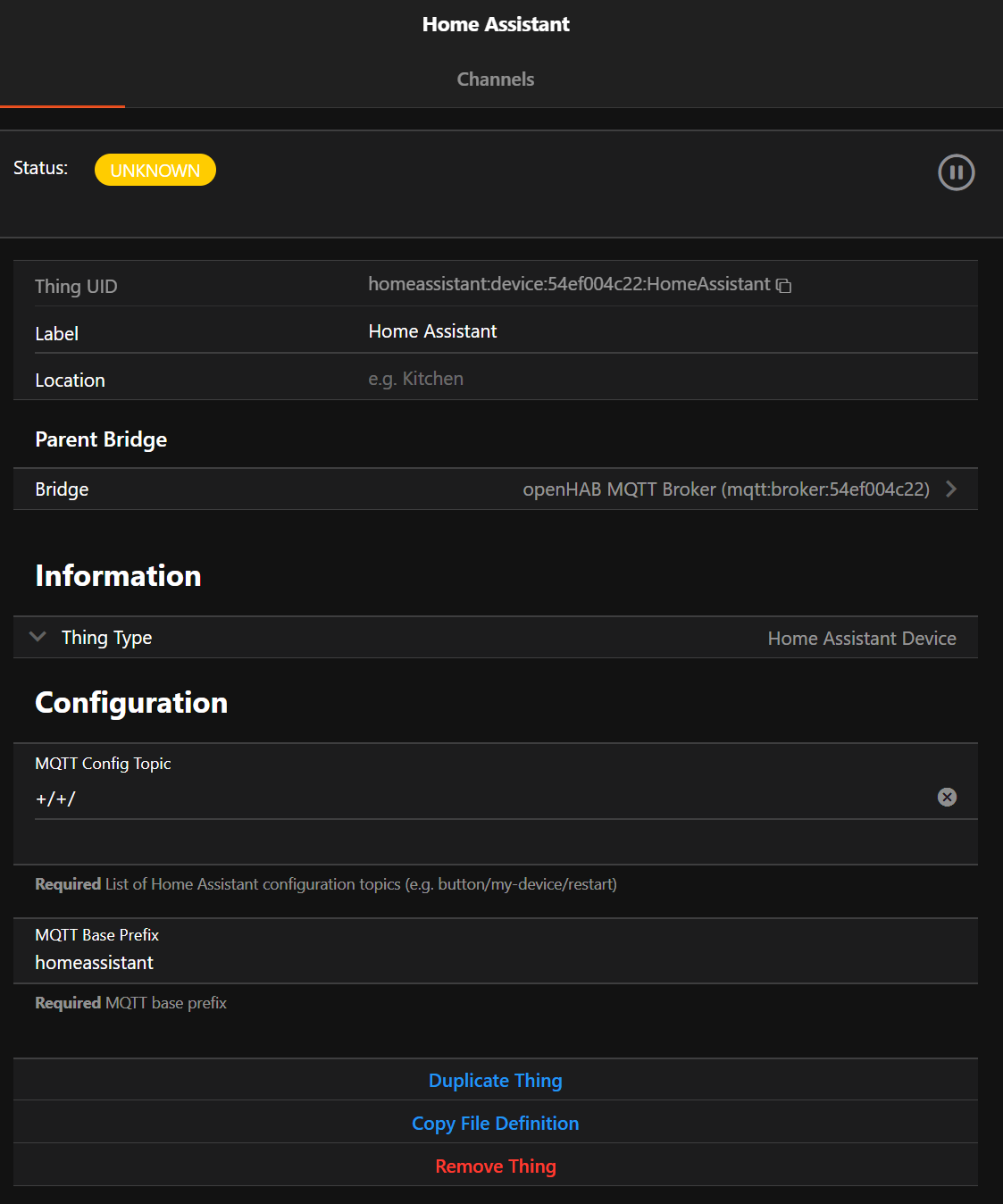The height and width of the screenshot is (1204, 1003).
Task: Click the yellow UNKNOWN status badge
Action: (x=155, y=170)
